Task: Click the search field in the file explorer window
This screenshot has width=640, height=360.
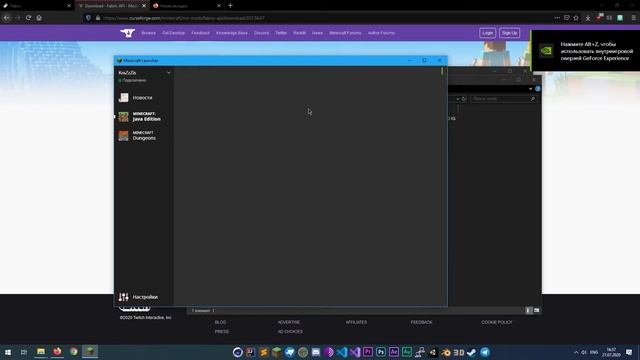Action: coord(503,99)
